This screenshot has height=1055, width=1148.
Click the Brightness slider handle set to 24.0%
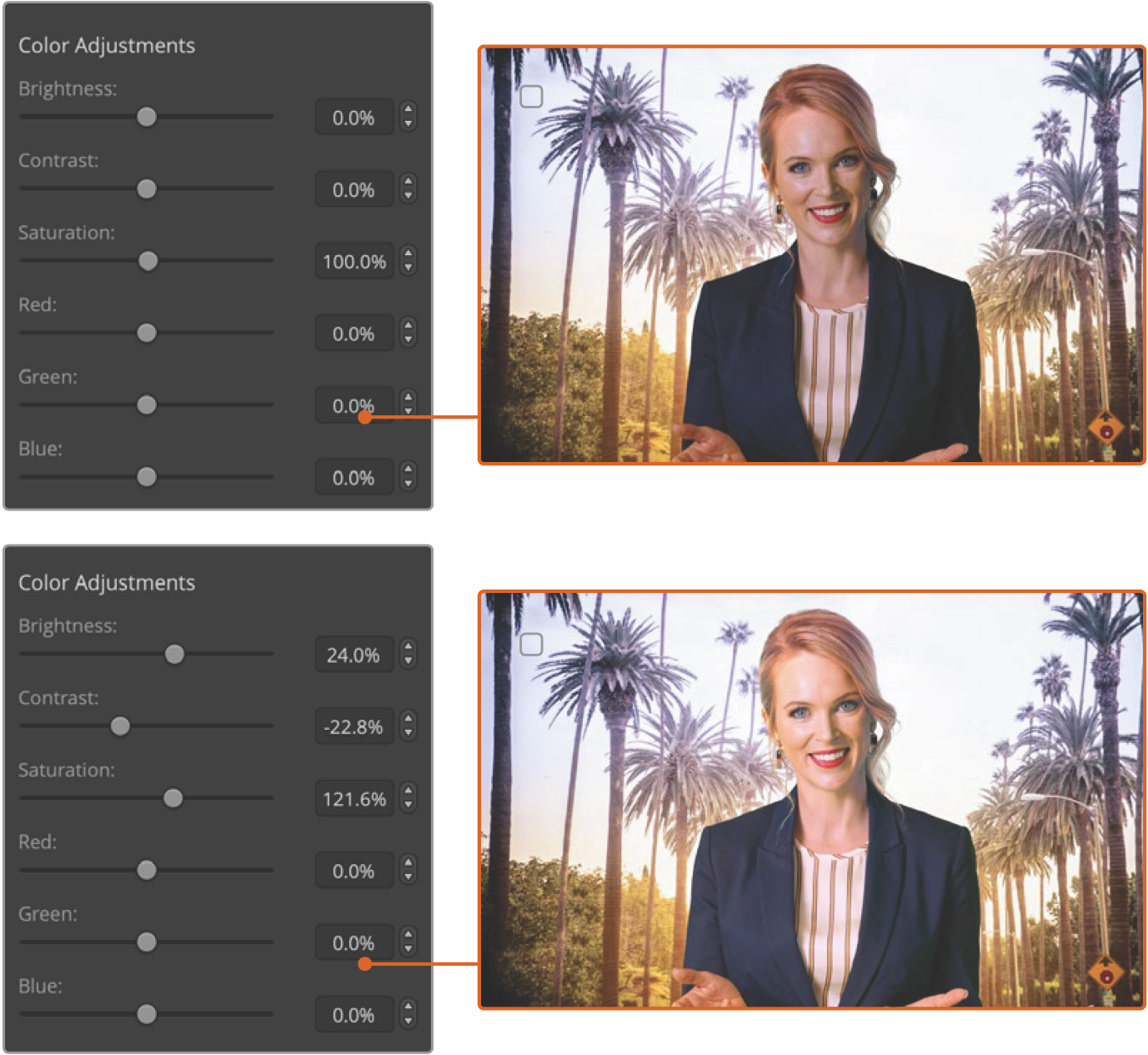(x=174, y=654)
